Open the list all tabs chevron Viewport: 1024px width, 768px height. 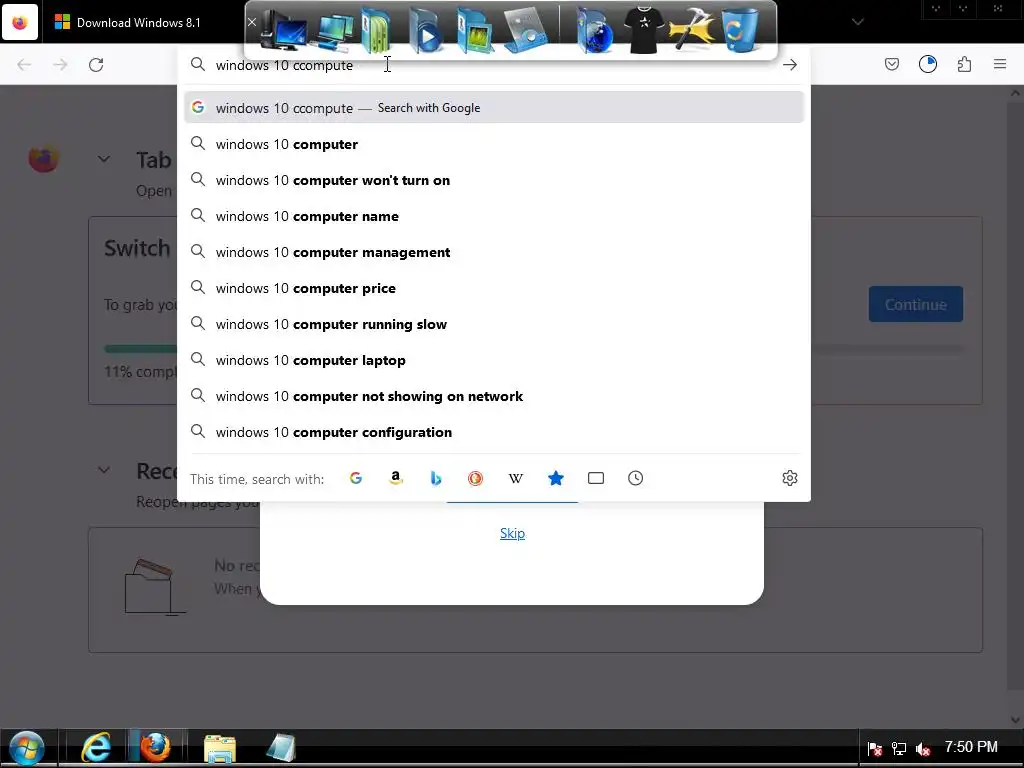point(857,22)
